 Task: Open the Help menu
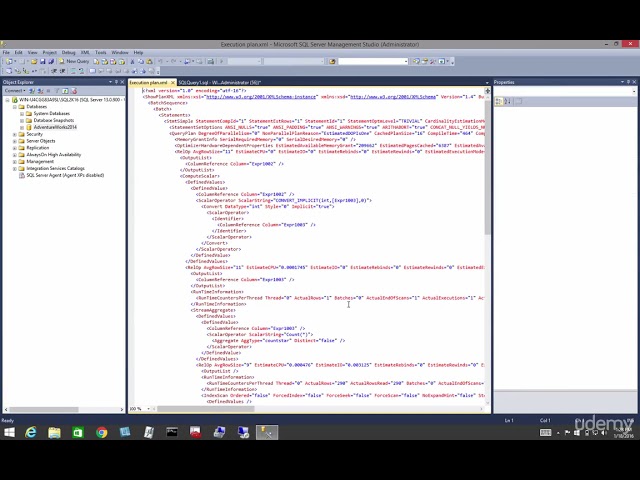tap(138, 53)
